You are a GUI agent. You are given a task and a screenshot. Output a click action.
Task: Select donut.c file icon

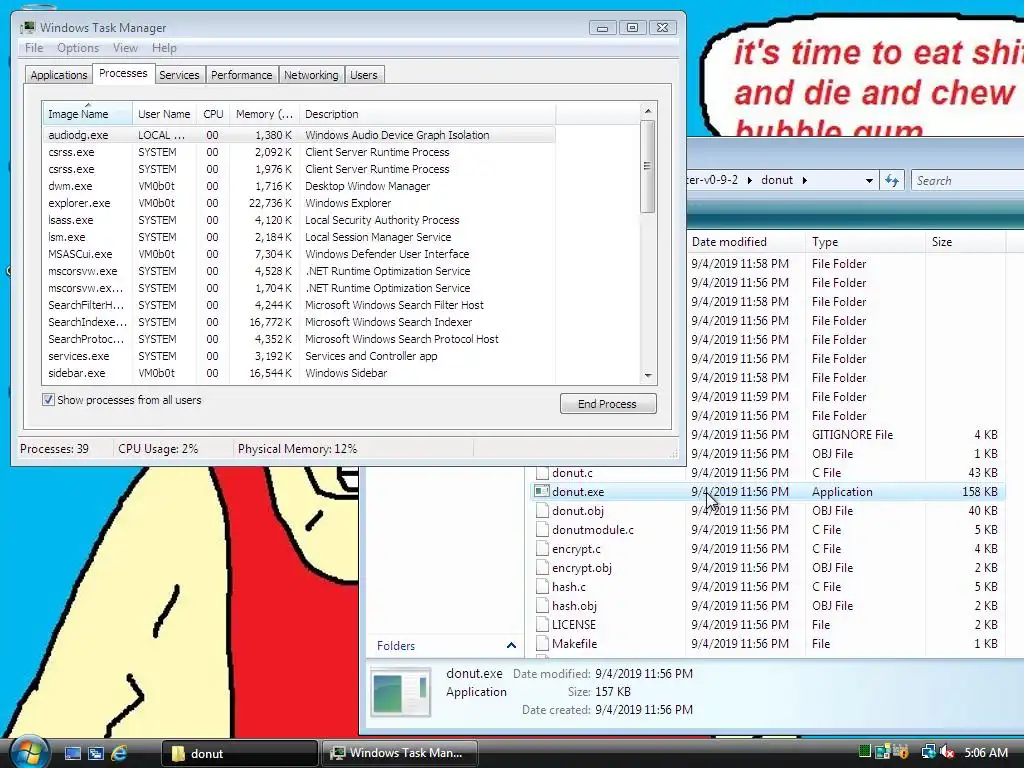coord(541,472)
